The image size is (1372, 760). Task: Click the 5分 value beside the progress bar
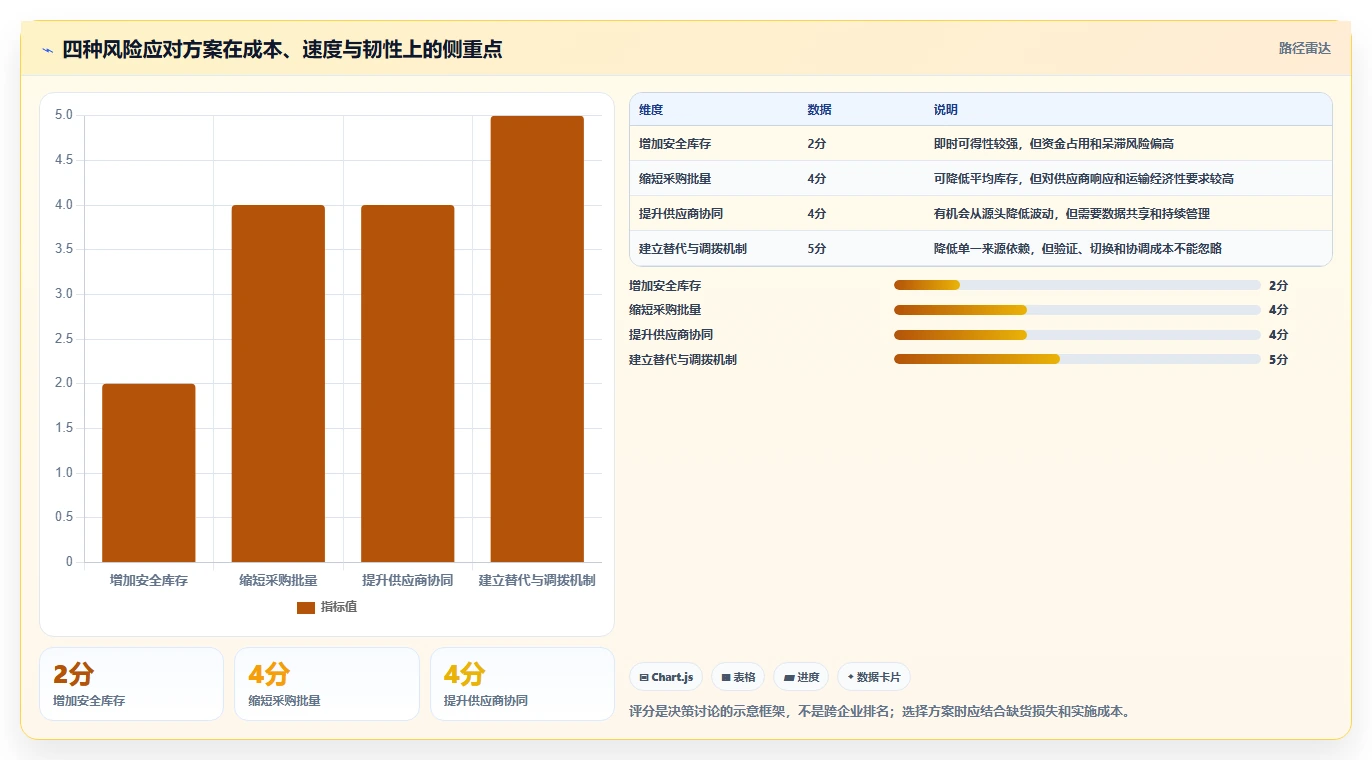point(1279,360)
